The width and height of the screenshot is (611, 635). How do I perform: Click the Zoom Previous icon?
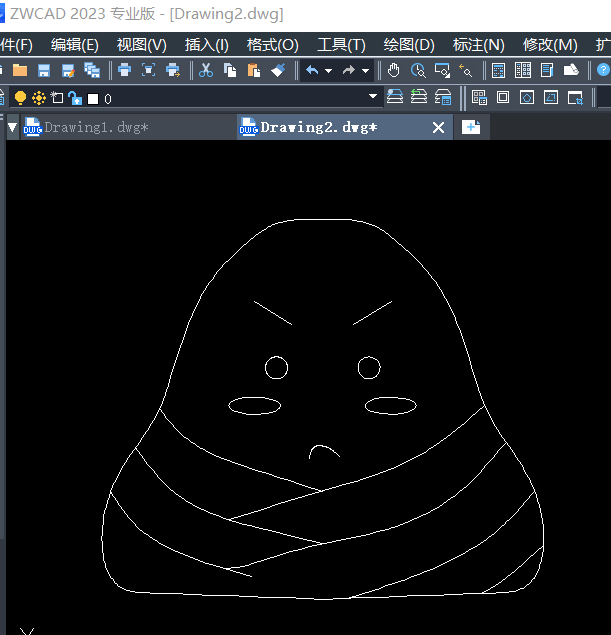click(466, 70)
